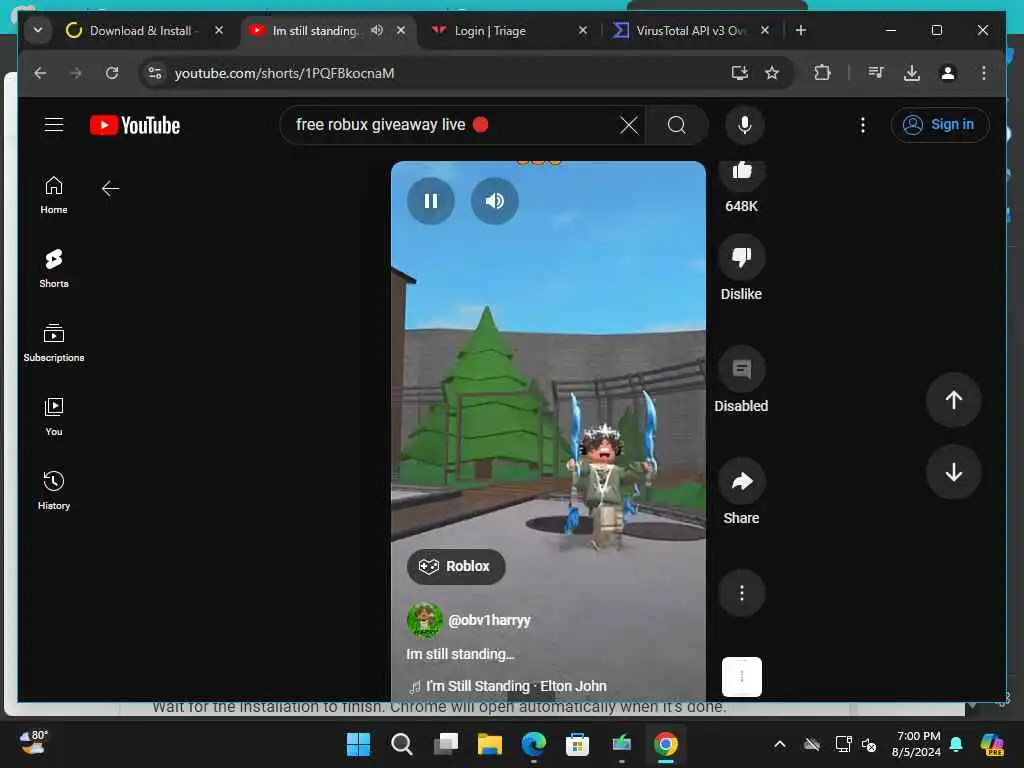Install YouTube app from address bar
Viewport: 1024px width, 768px height.
pos(739,73)
